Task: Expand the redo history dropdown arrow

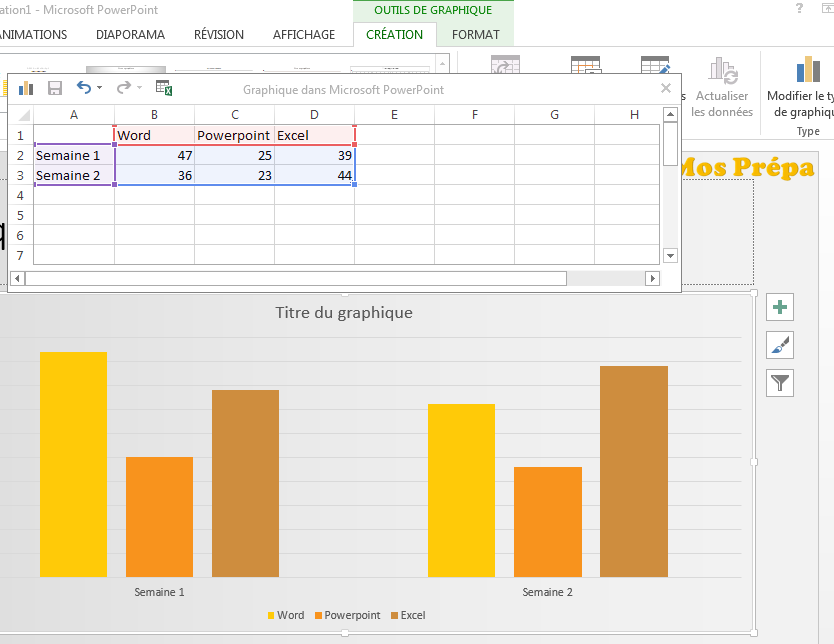Action: tap(139, 88)
